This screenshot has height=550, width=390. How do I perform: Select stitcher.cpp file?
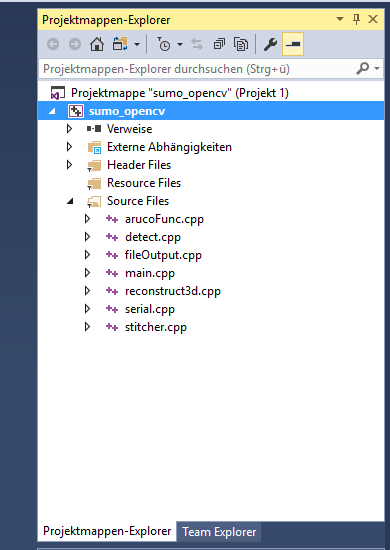pyautogui.click(x=156, y=327)
